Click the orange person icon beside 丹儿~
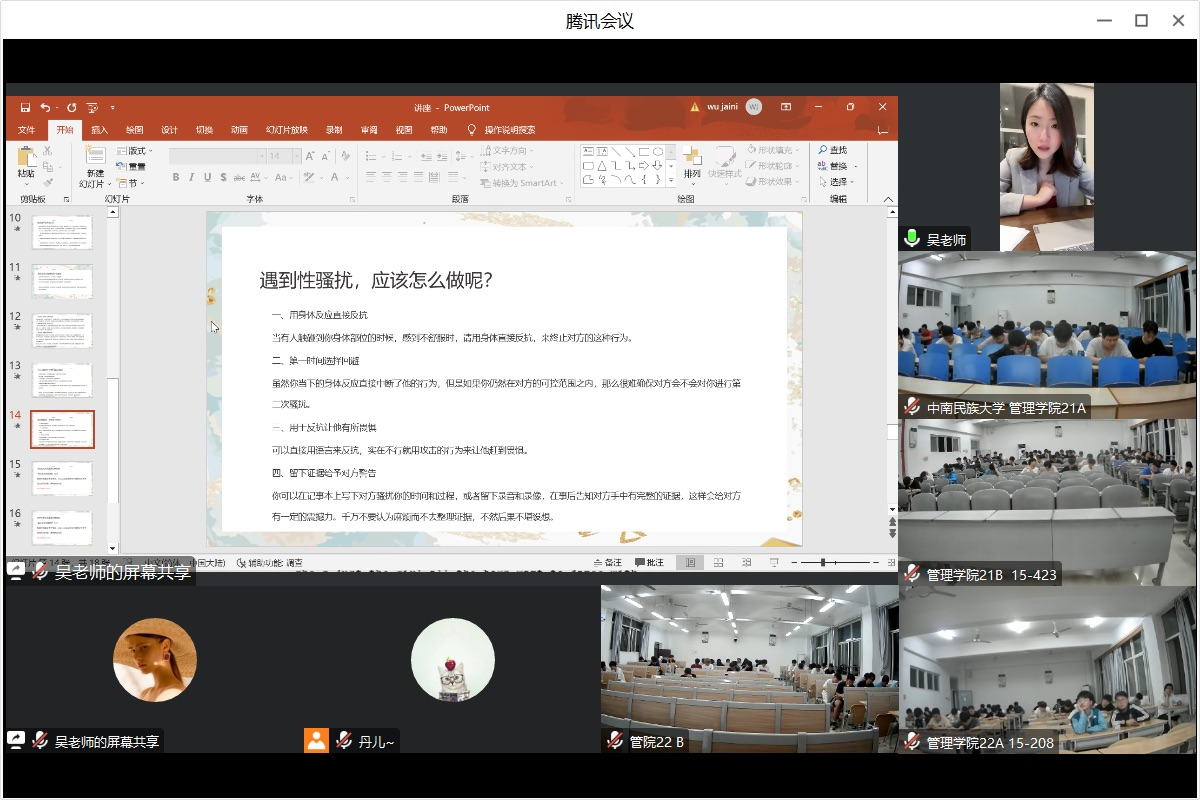 317,741
